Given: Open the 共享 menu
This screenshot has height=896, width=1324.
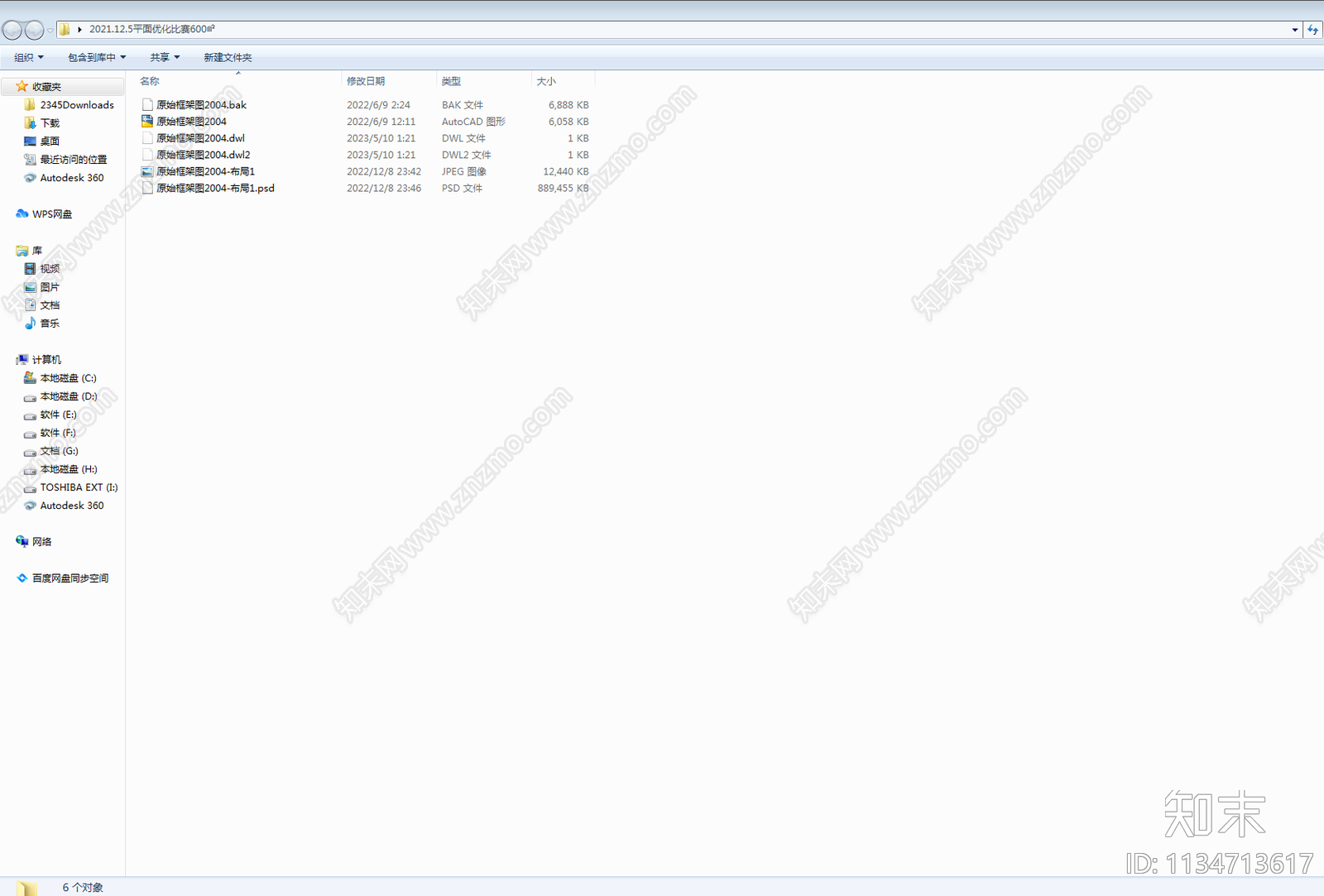Looking at the screenshot, I should pyautogui.click(x=165, y=57).
